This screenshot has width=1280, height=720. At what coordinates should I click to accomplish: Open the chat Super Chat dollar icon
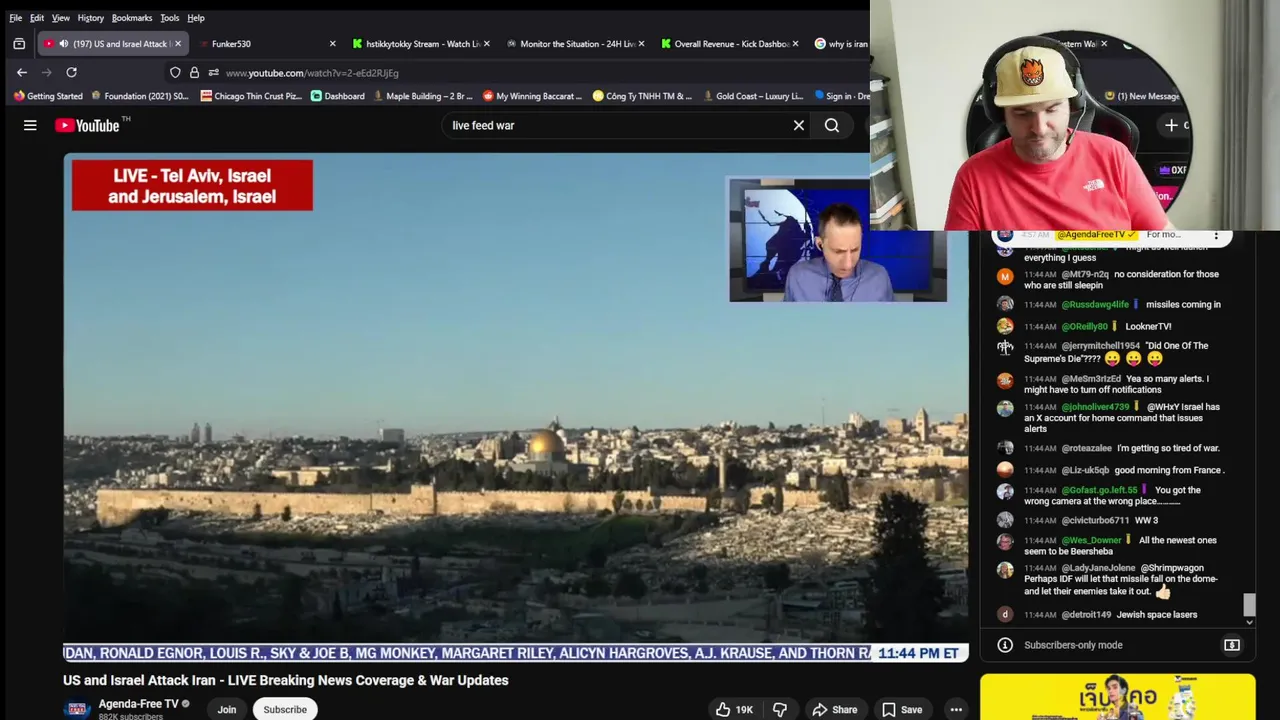pos(1232,645)
